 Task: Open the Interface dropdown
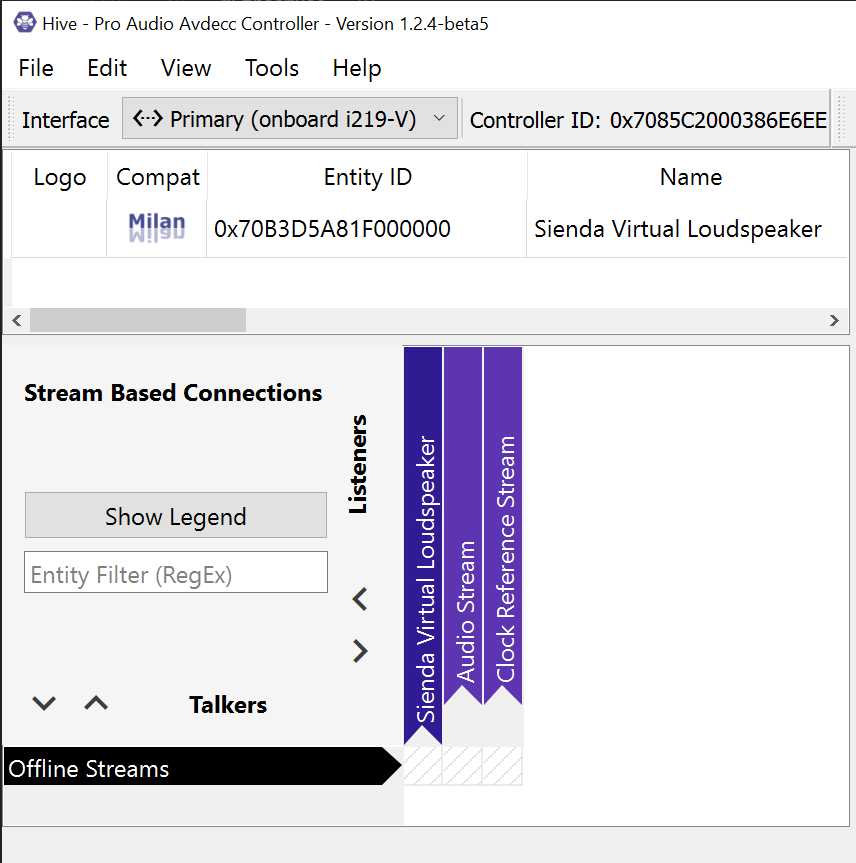(290, 119)
